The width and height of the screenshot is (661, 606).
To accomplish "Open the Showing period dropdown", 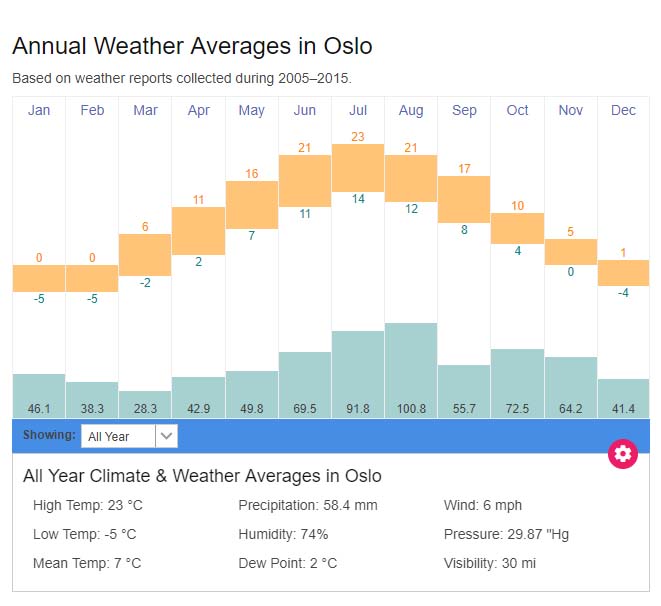I will tap(119, 436).
